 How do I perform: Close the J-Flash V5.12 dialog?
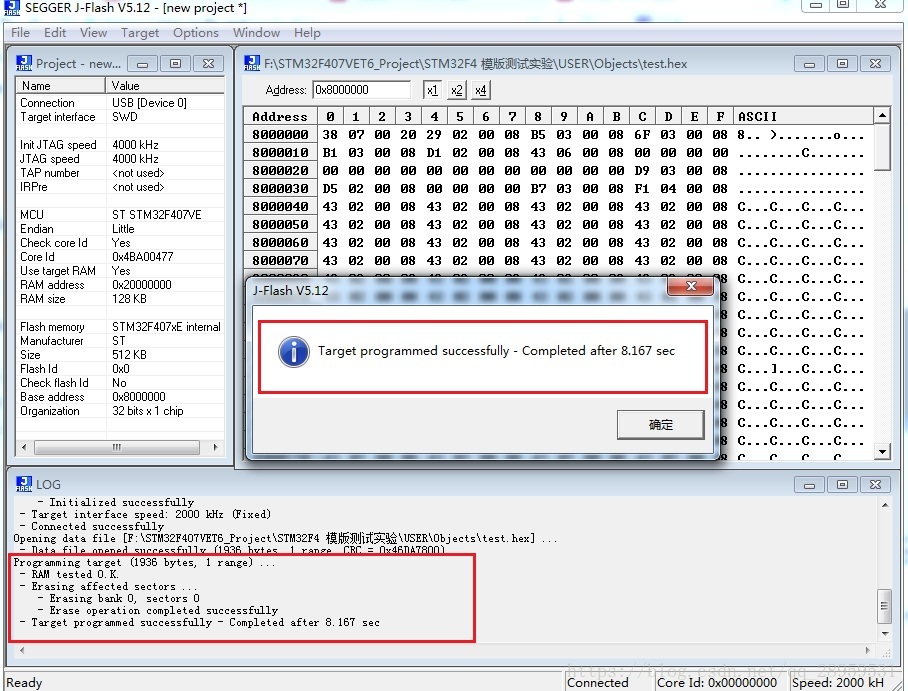pyautogui.click(x=691, y=286)
